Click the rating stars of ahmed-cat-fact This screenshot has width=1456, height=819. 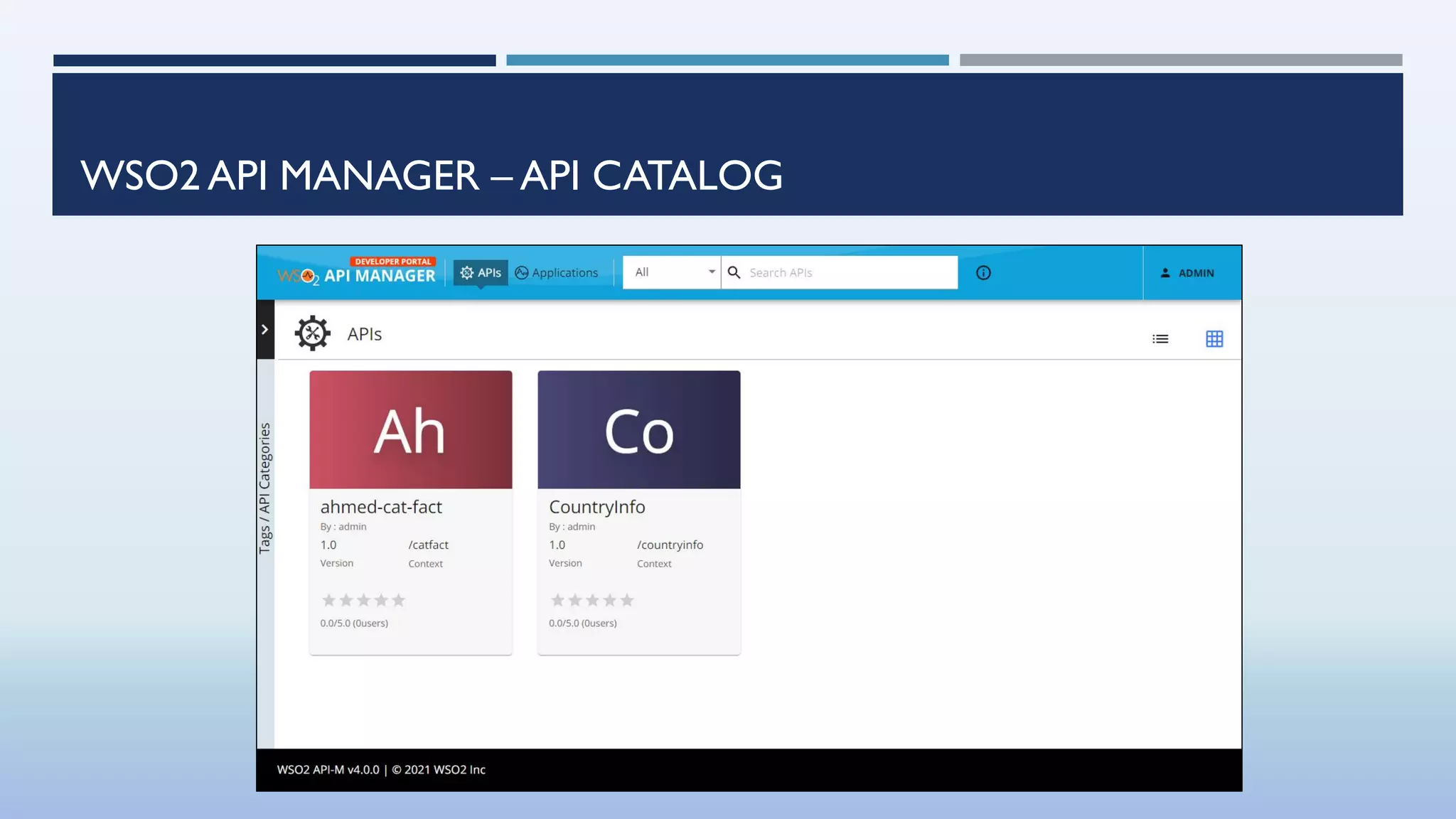coord(363,601)
